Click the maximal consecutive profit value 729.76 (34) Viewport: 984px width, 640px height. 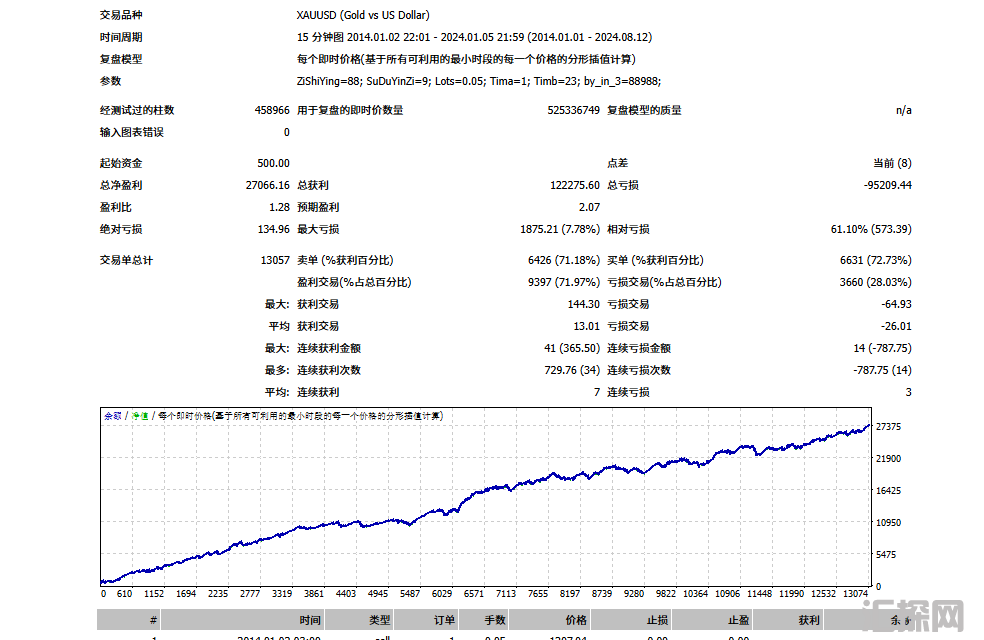572,370
